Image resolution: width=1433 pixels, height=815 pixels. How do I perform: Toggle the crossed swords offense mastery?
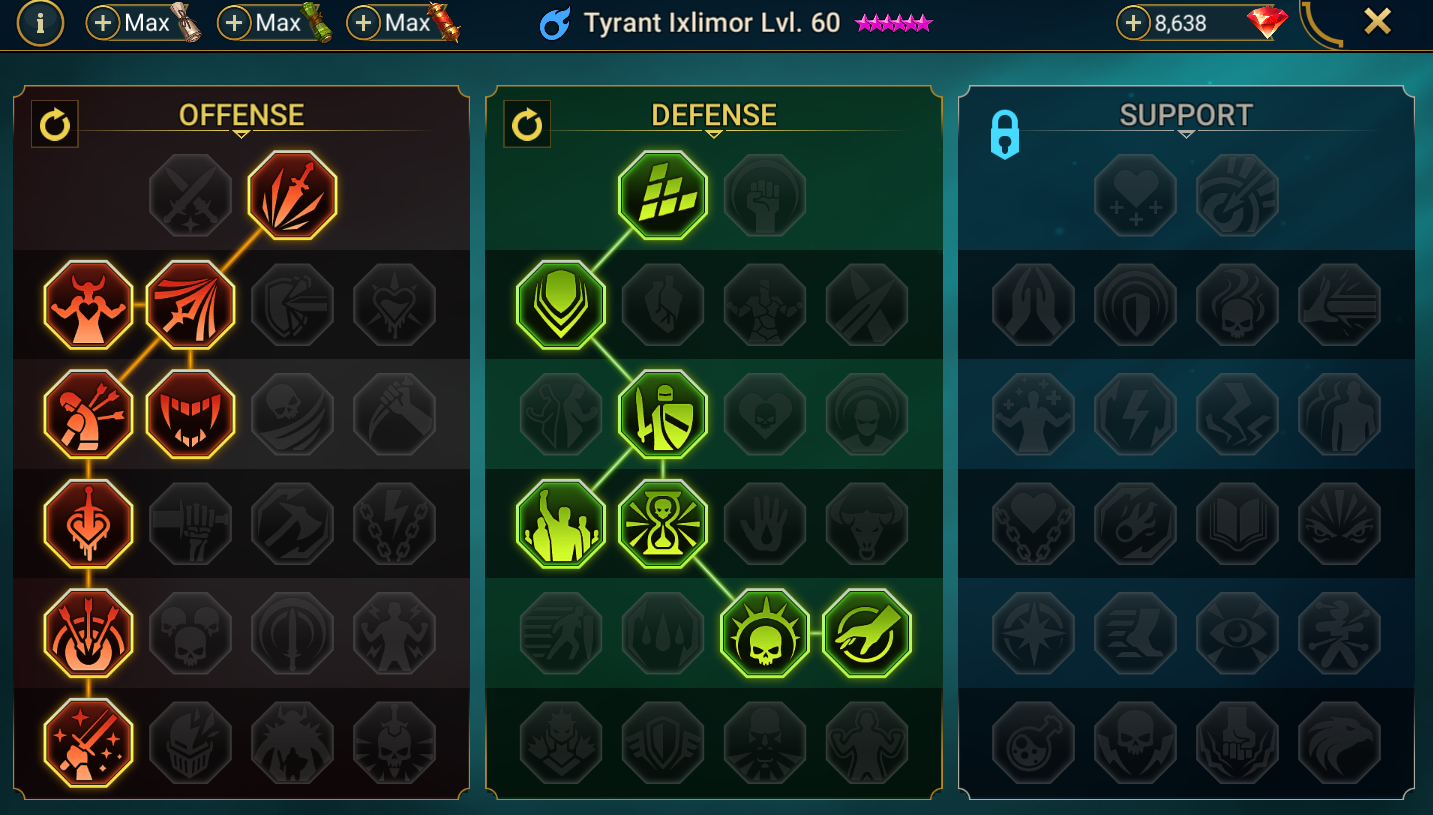click(x=191, y=195)
